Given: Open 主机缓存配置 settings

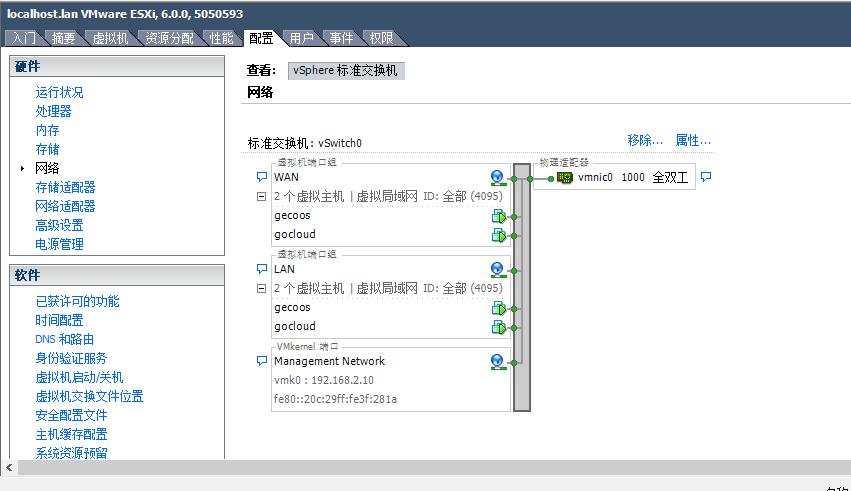Looking at the screenshot, I should coord(71,434).
